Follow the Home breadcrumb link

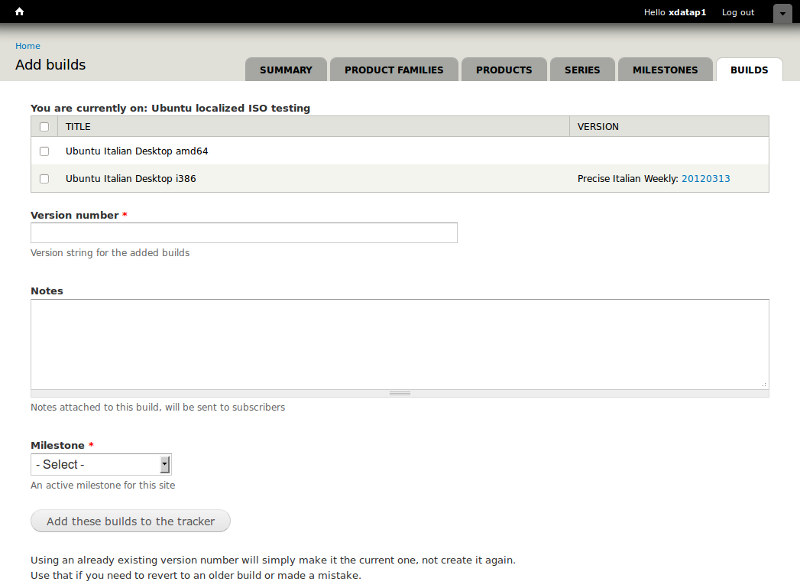(x=28, y=46)
